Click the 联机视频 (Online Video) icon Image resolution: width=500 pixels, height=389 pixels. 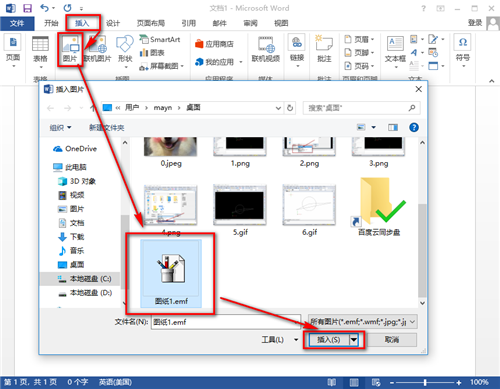click(266, 49)
